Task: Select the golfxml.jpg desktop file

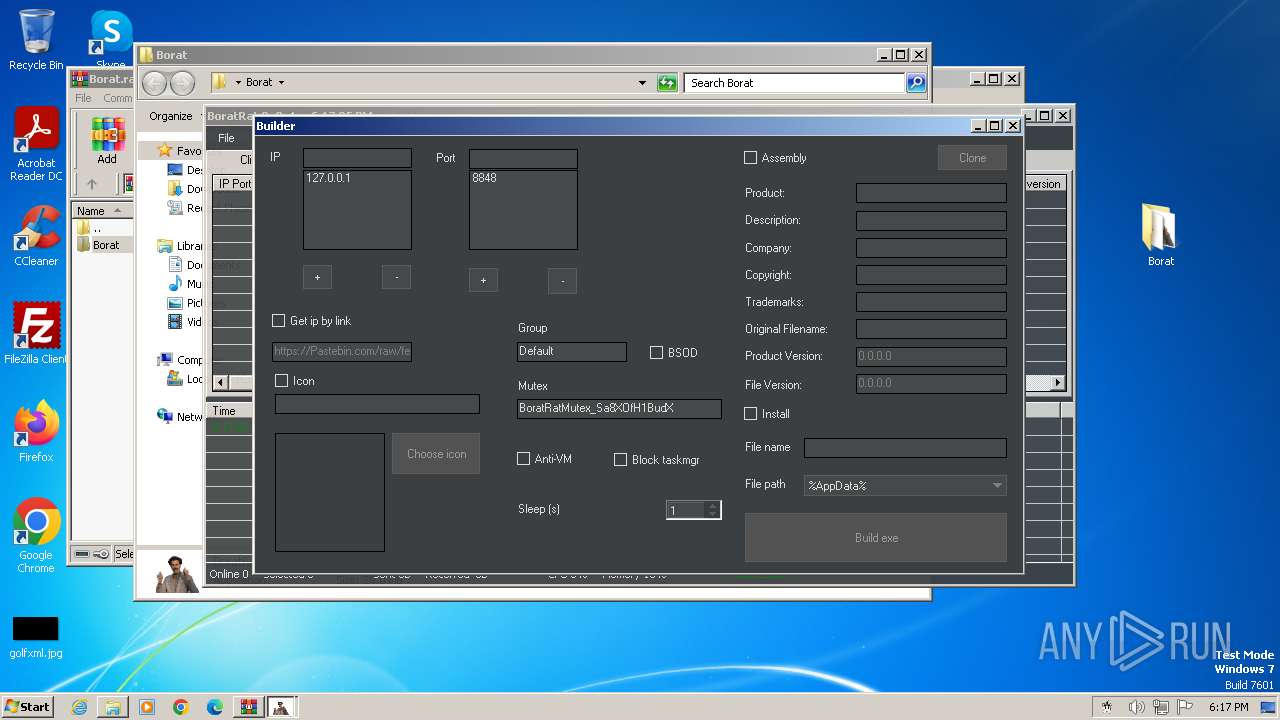Action: pyautogui.click(x=36, y=638)
